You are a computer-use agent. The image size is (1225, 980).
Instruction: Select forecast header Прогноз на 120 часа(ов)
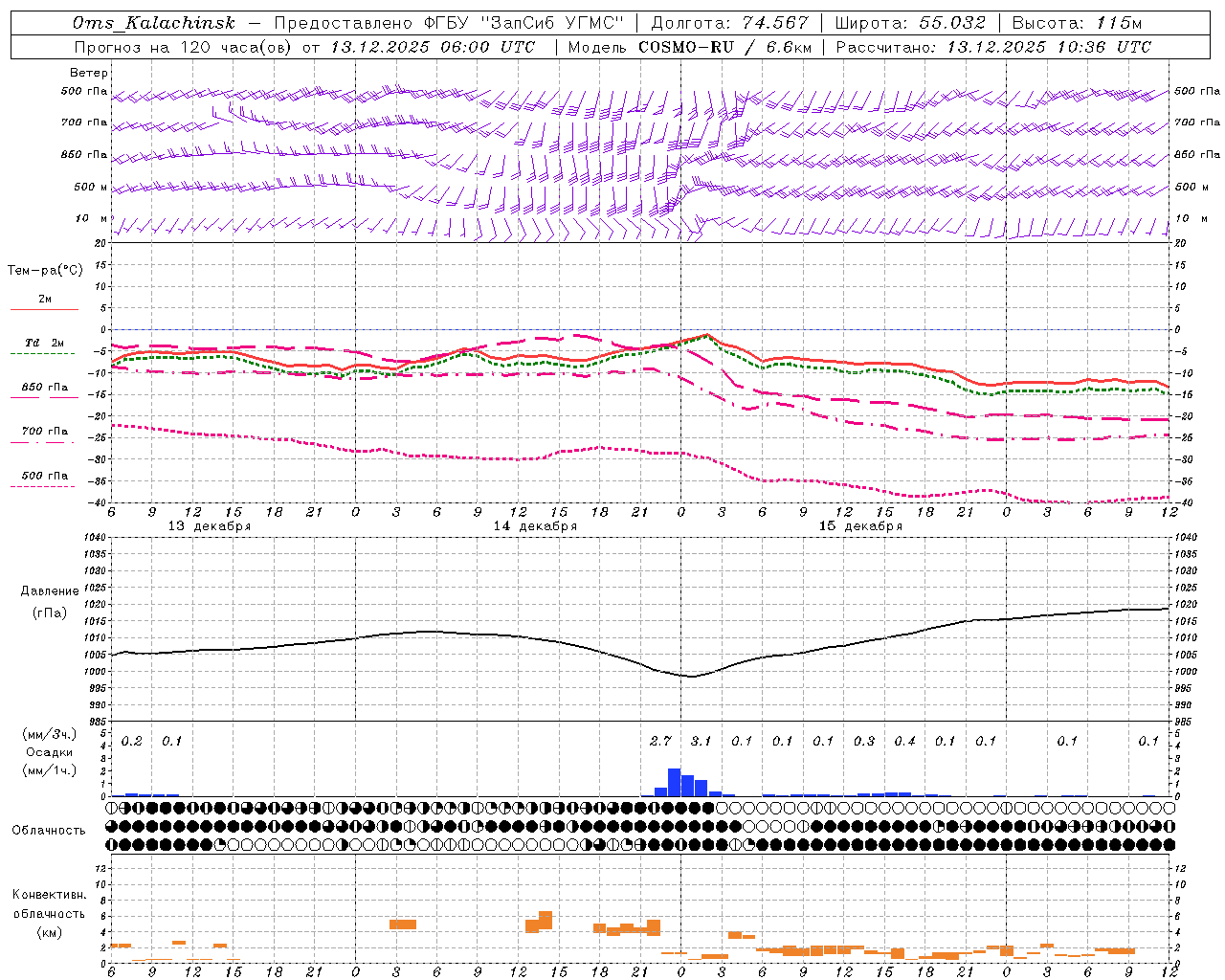point(184,47)
